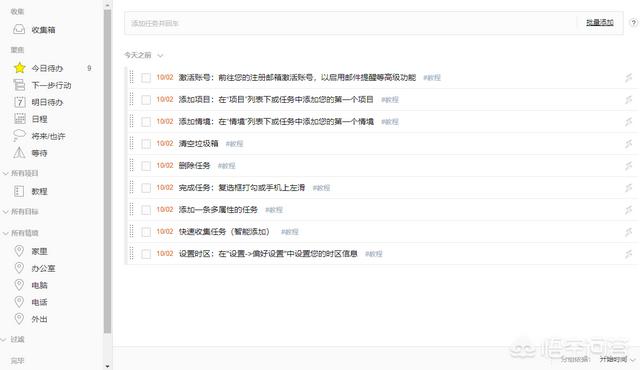Open 今日待办 view in sidebar
The image size is (640, 370).
(x=47, y=68)
